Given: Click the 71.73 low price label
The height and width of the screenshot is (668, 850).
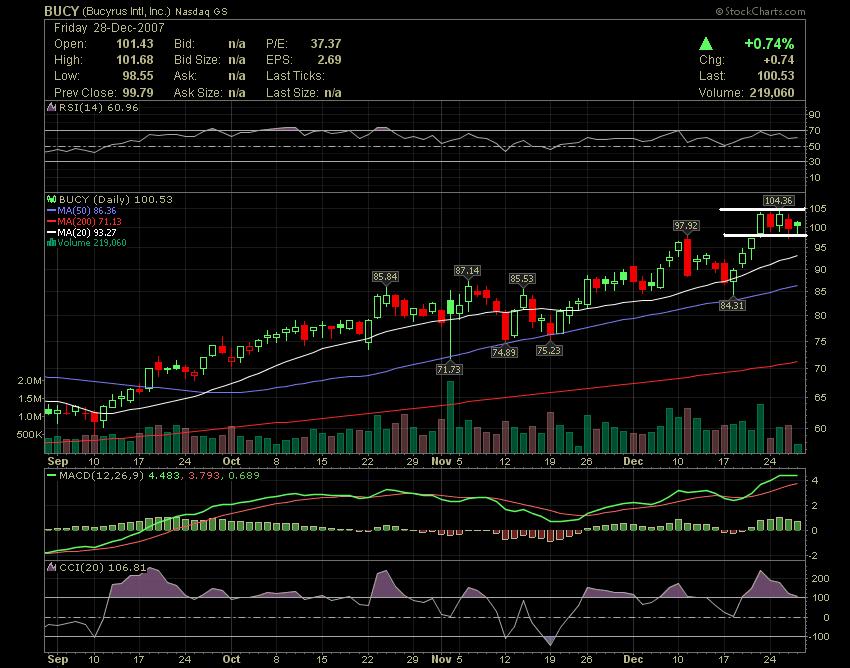Looking at the screenshot, I should point(449,369).
